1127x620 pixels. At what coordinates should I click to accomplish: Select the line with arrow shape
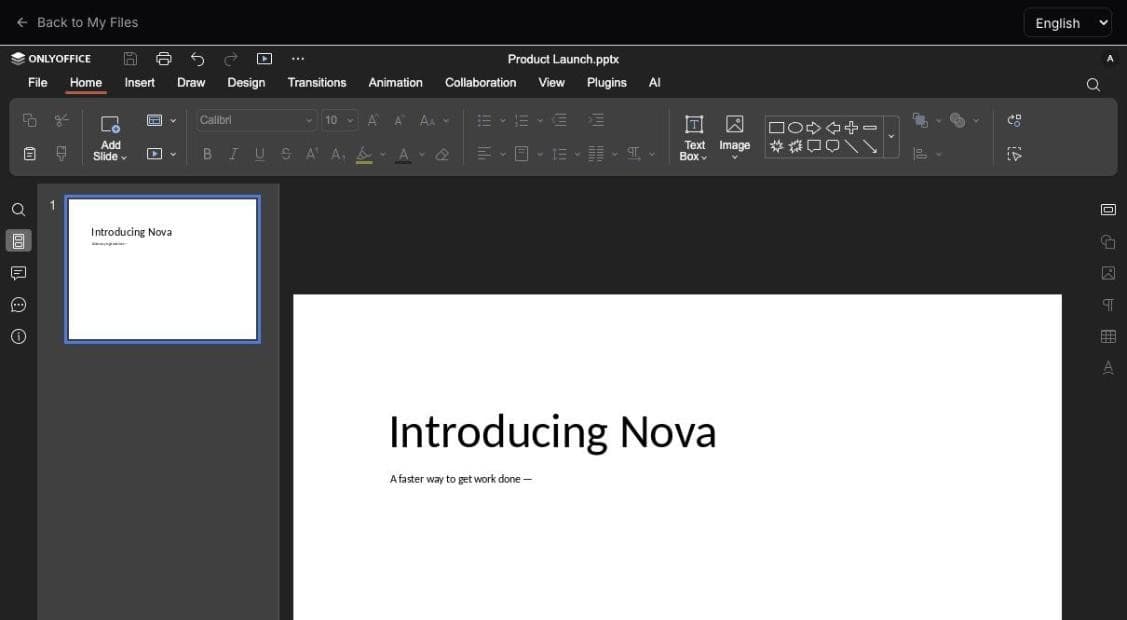pos(870,147)
